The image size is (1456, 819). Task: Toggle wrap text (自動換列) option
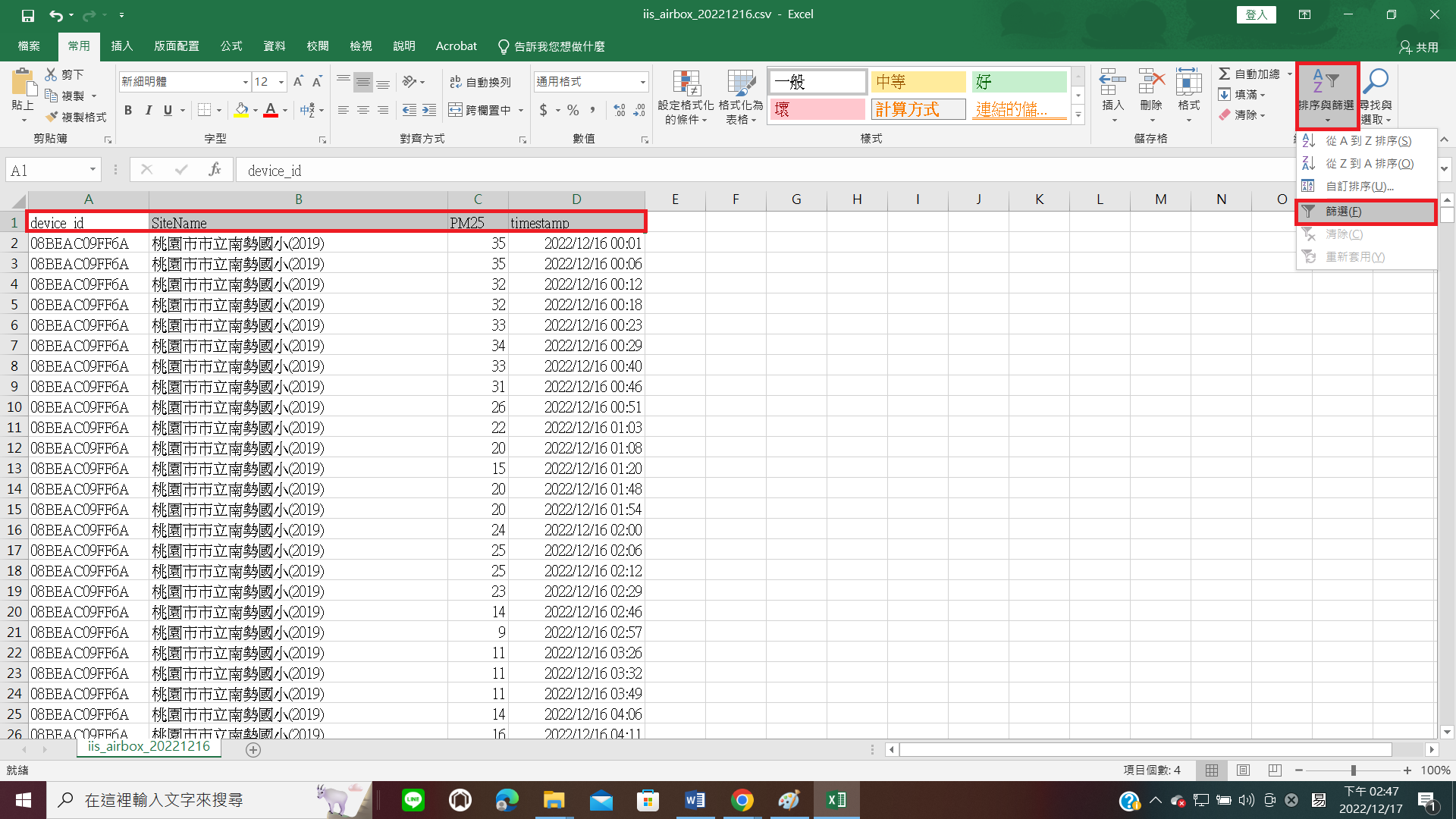pyautogui.click(x=481, y=82)
